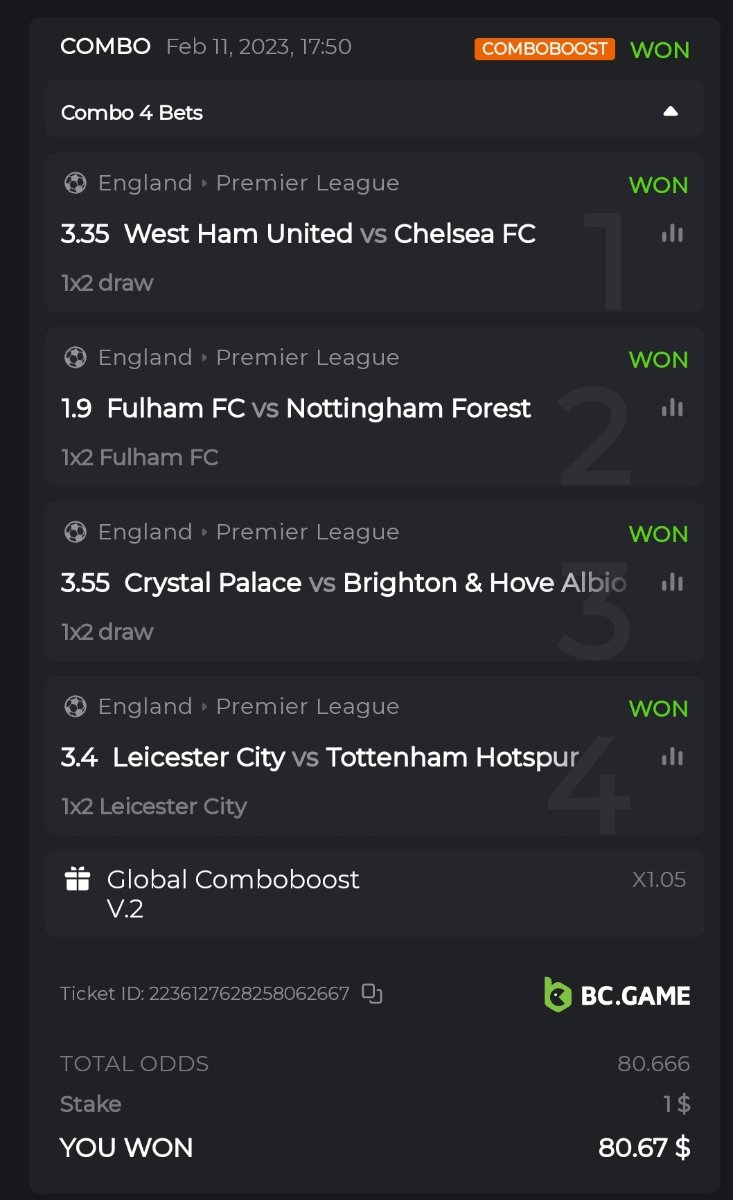Click soccer ball icon in first bet
This screenshot has width=733, height=1200.
[75, 183]
